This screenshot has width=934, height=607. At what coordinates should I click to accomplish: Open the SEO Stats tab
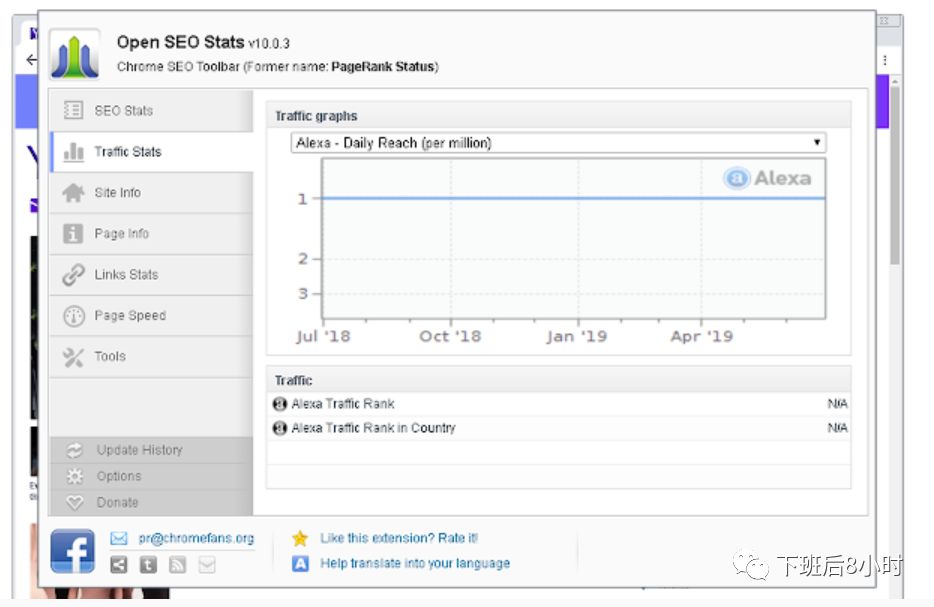(151, 111)
